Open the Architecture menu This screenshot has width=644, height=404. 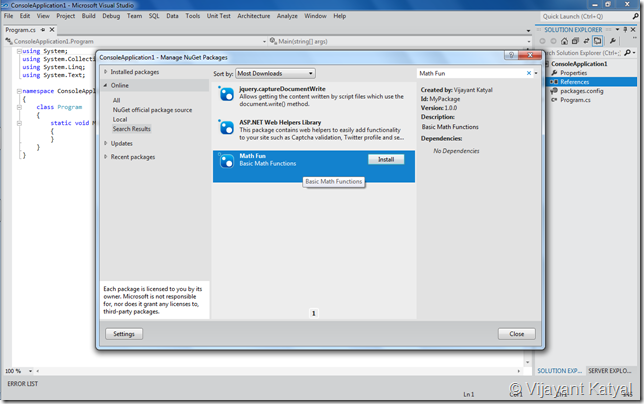click(x=253, y=16)
